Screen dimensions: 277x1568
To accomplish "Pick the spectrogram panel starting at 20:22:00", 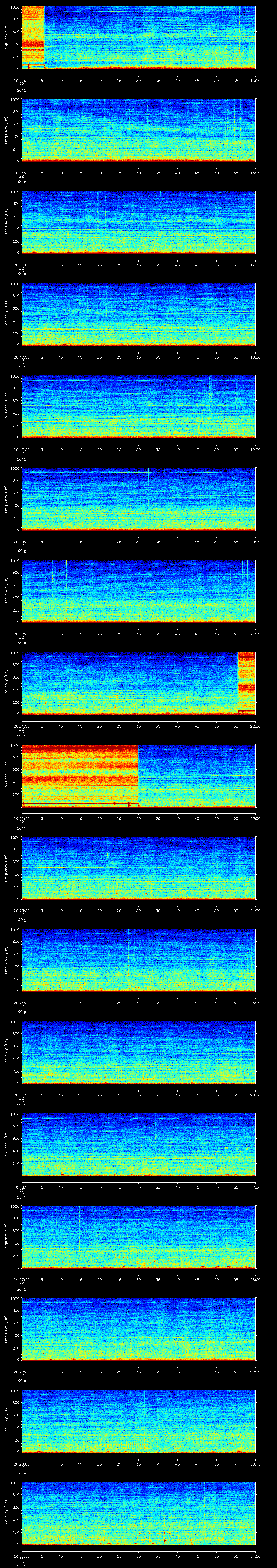I will point(138,775).
